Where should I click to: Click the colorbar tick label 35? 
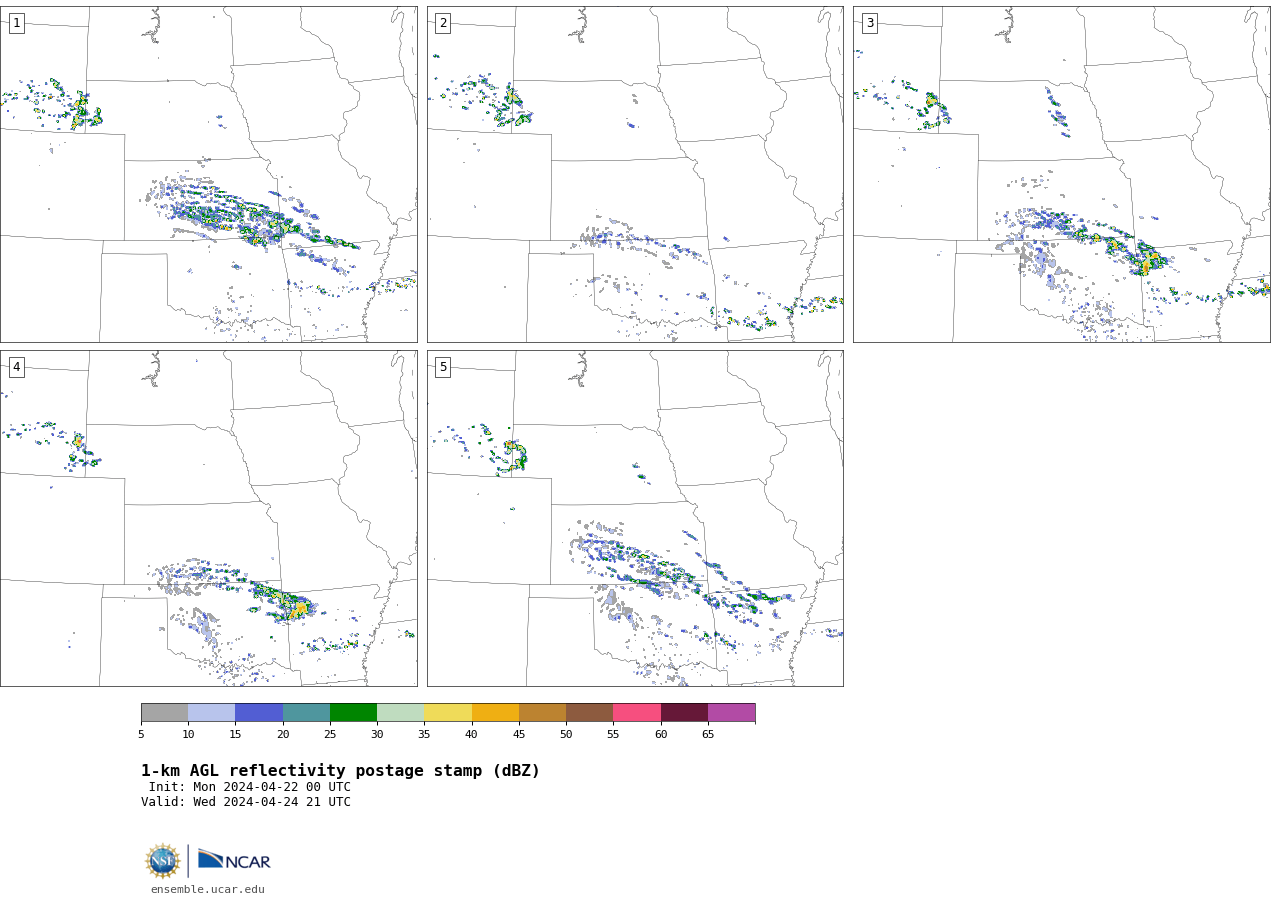424,734
